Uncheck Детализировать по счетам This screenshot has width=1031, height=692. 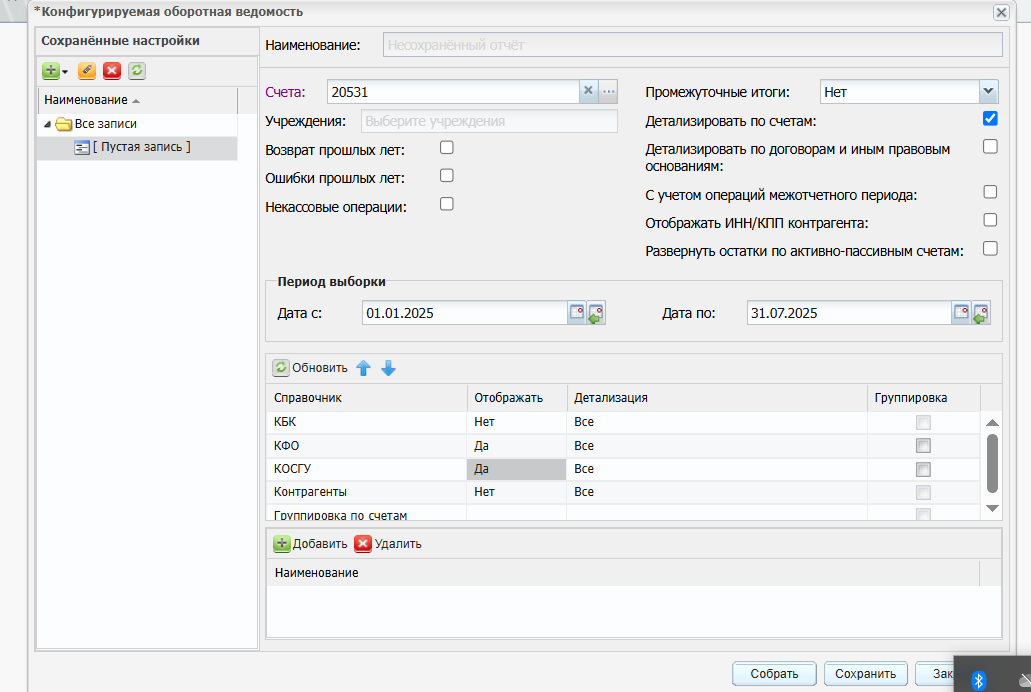pos(990,118)
